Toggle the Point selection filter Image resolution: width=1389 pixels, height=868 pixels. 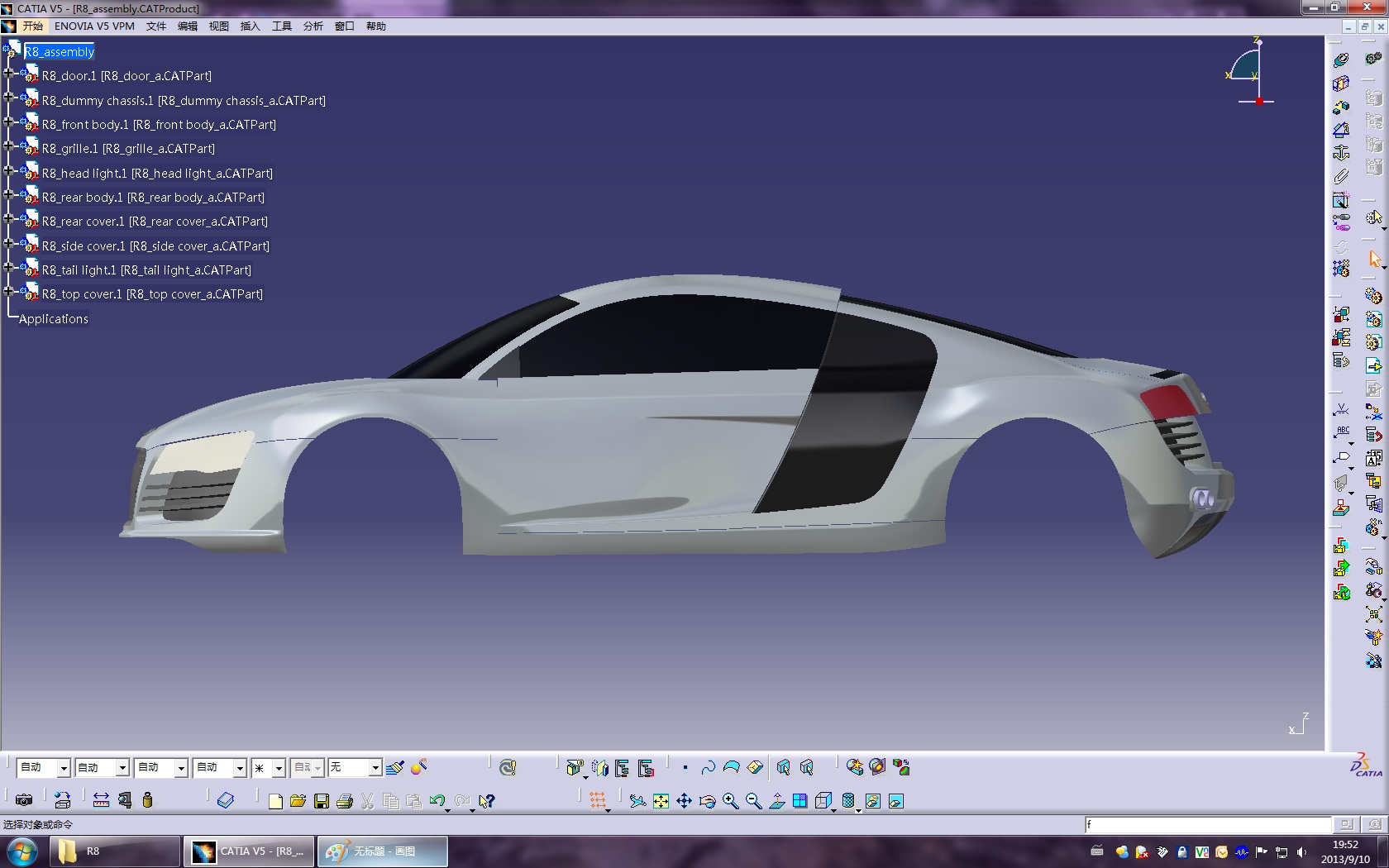pos(685,768)
